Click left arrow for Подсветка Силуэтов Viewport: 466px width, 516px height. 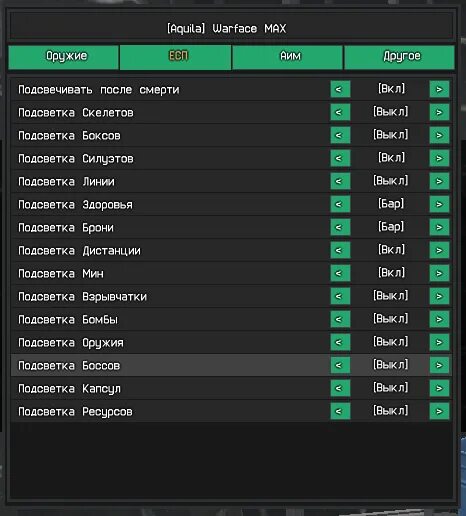340,158
